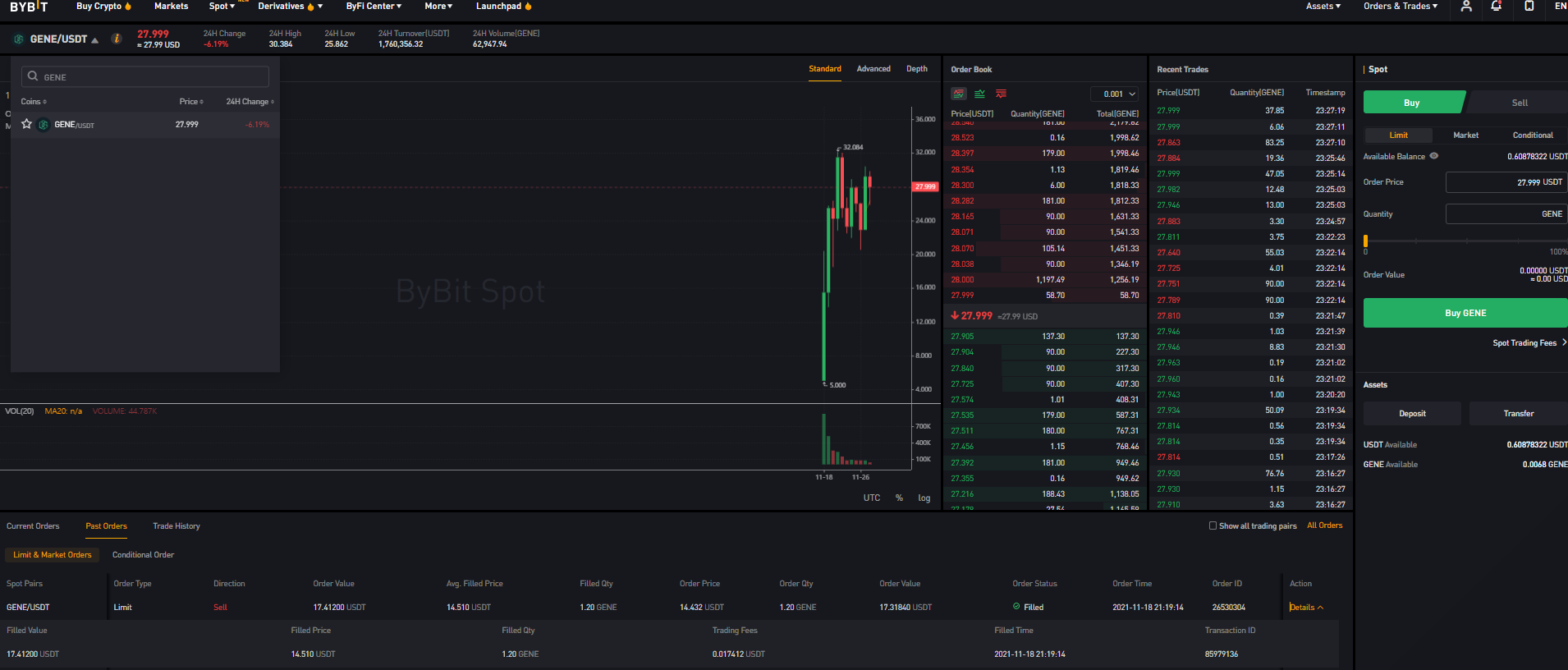
Task: Click the GENE coin icon in the search result row
Action: (x=44, y=125)
